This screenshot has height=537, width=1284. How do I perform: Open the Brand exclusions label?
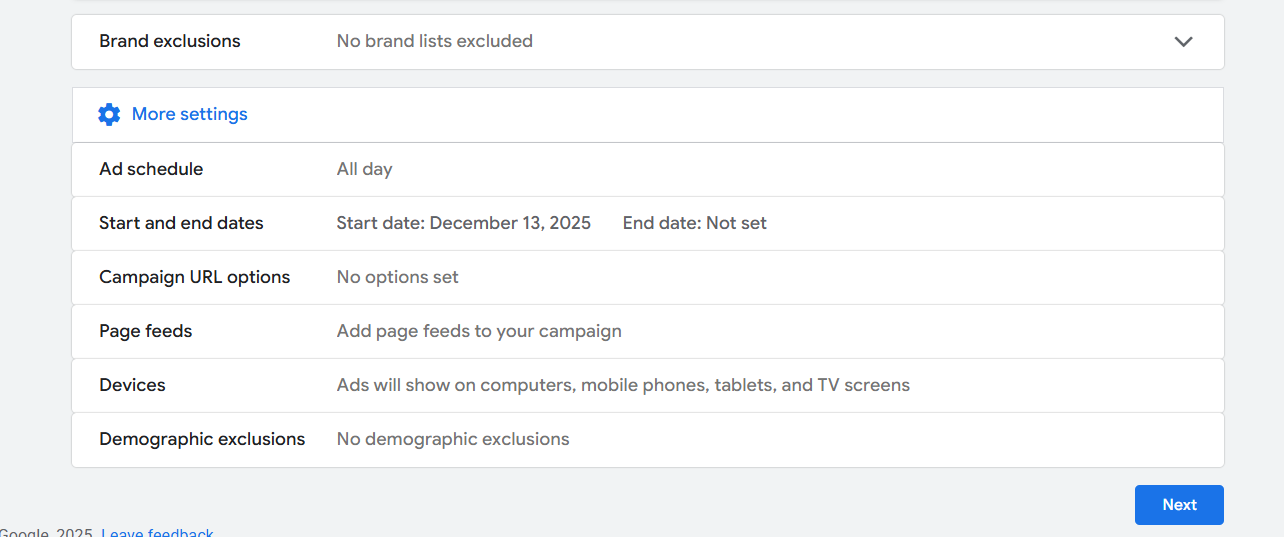click(x=170, y=42)
